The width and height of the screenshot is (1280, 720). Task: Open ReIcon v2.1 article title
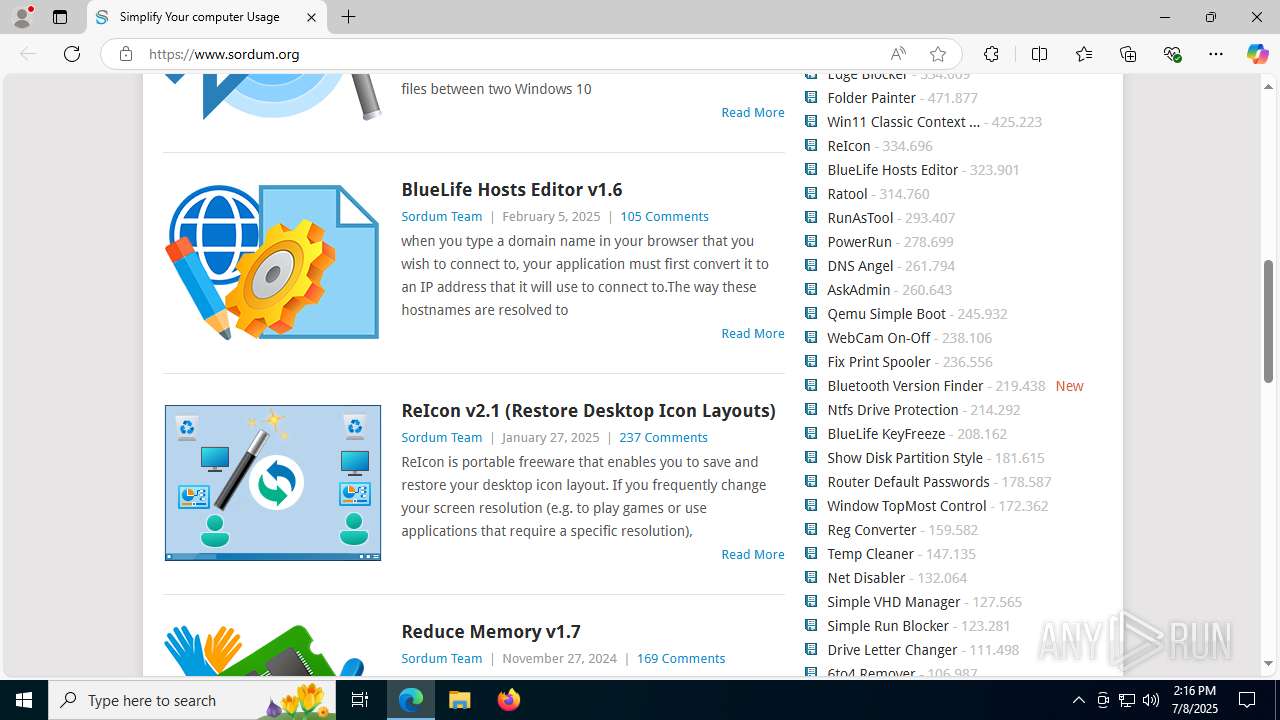click(588, 410)
